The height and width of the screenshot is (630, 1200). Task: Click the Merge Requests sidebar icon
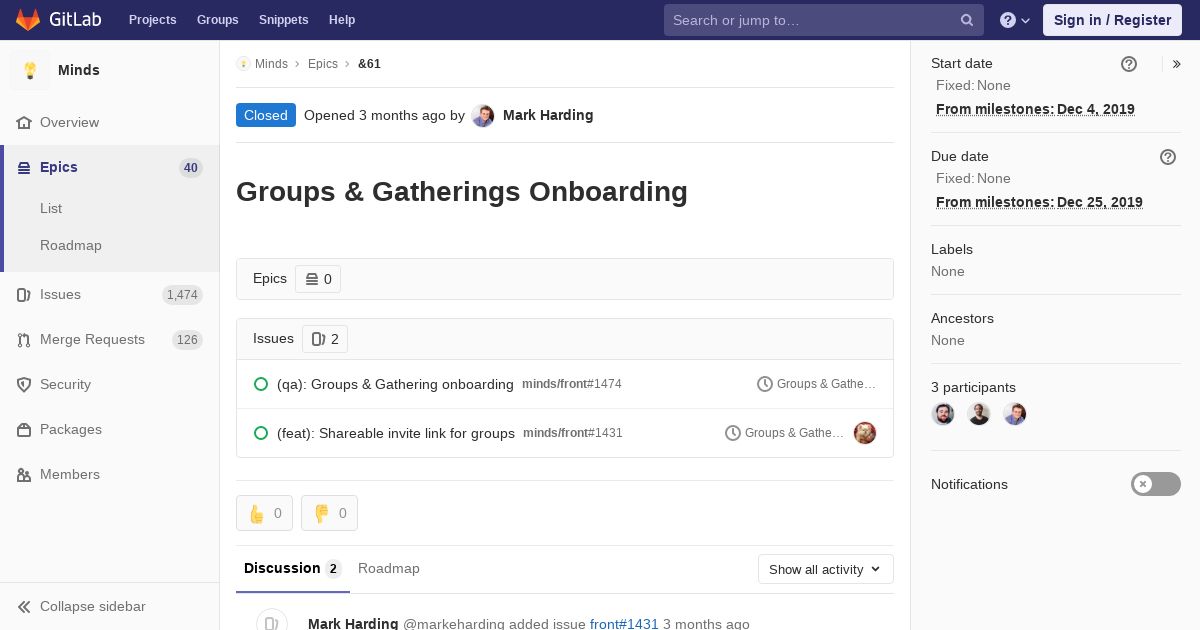(24, 339)
